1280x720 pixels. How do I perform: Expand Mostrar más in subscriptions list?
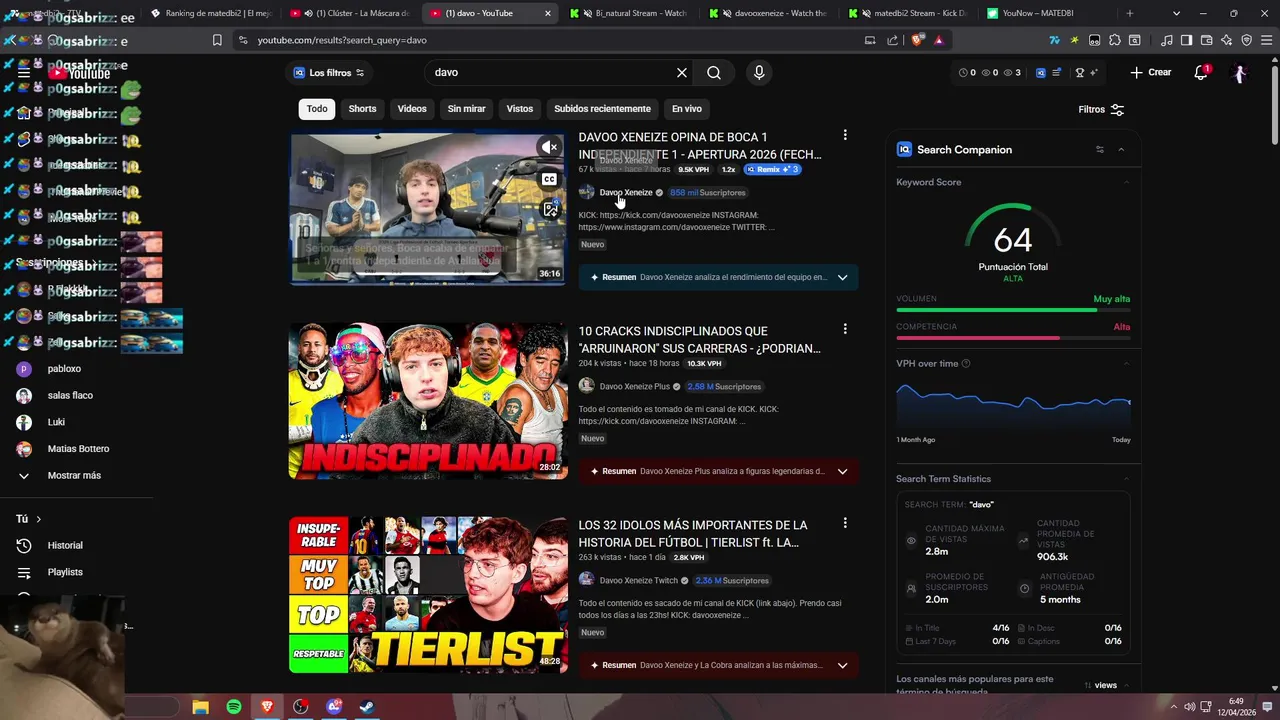coord(74,476)
